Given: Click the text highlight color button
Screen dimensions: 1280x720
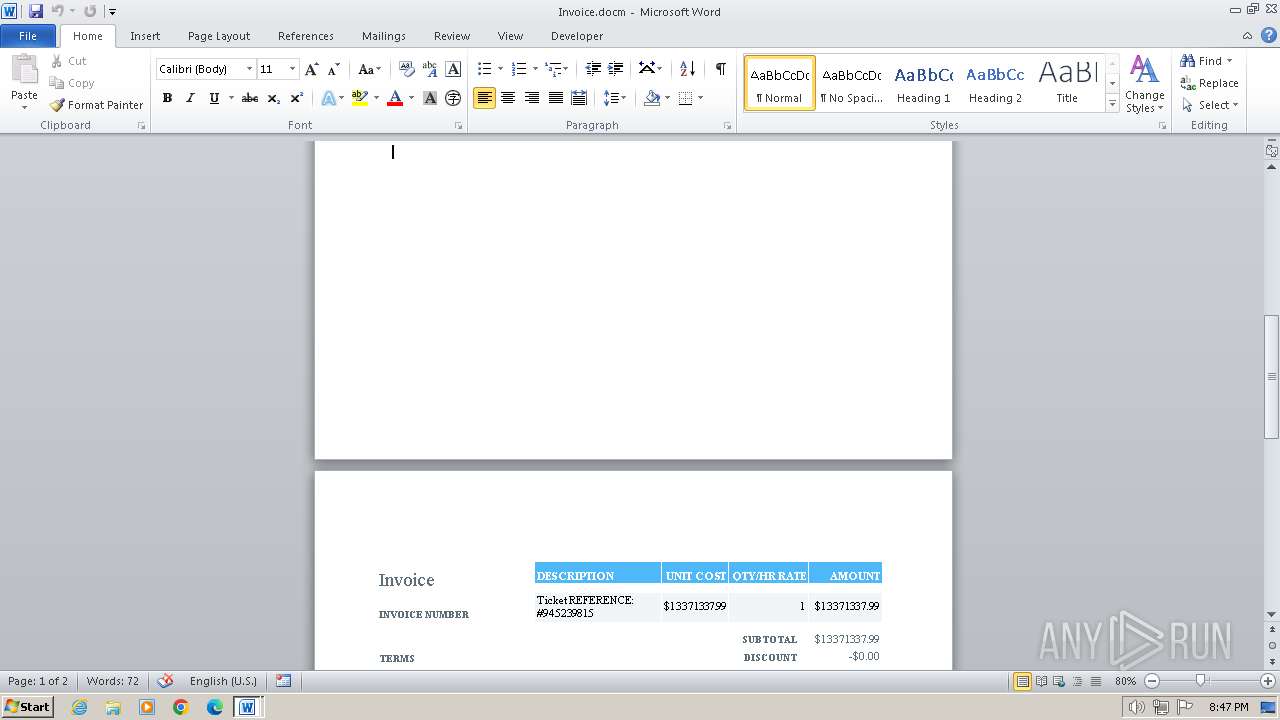Looking at the screenshot, I should (360, 98).
